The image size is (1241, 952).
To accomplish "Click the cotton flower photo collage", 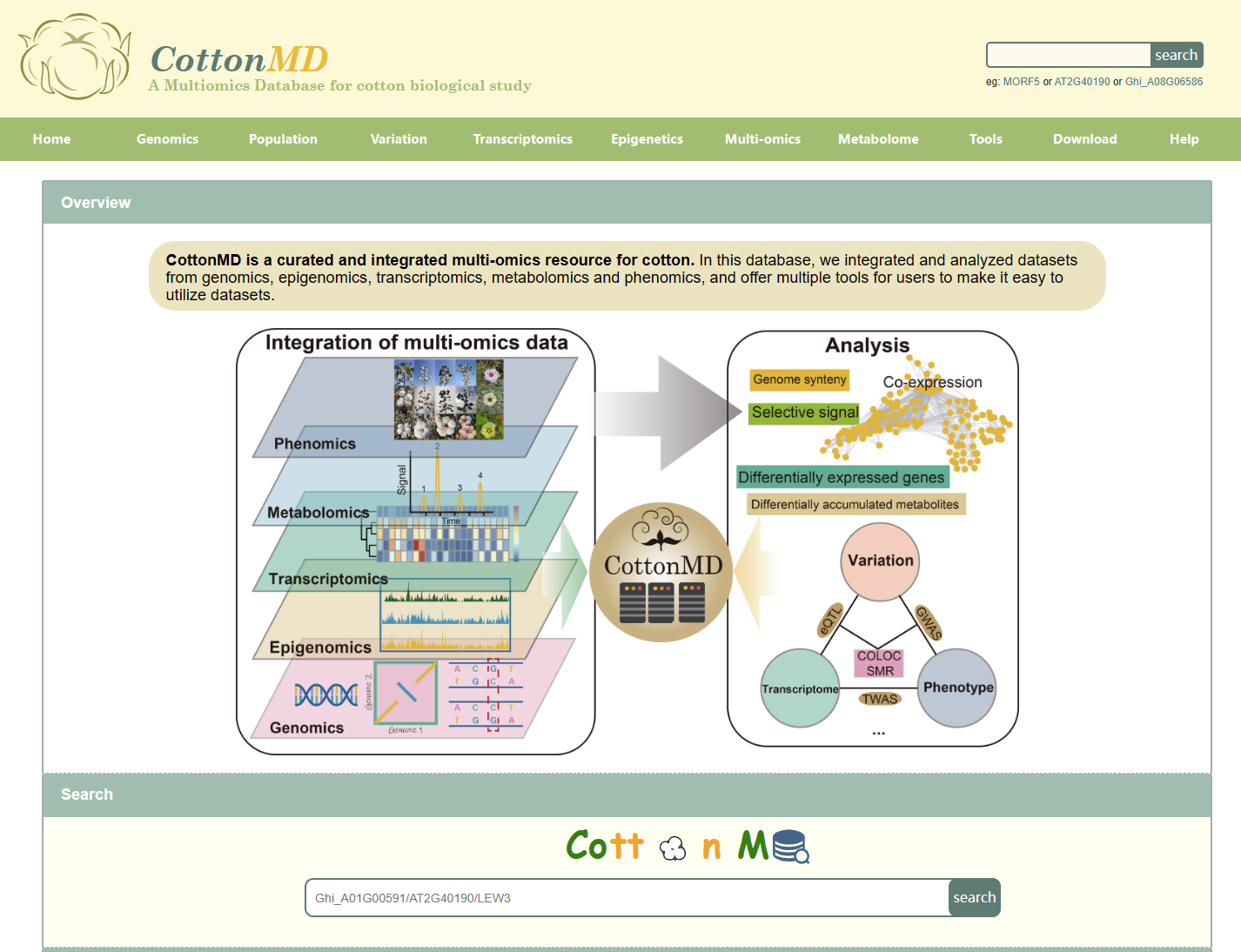I will (449, 399).
